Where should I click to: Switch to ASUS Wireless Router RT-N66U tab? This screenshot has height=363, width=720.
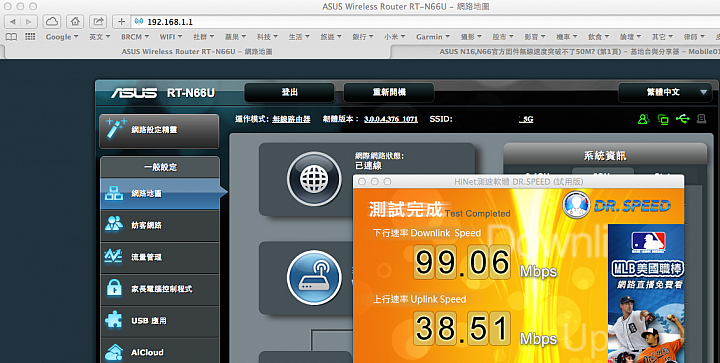(197, 51)
